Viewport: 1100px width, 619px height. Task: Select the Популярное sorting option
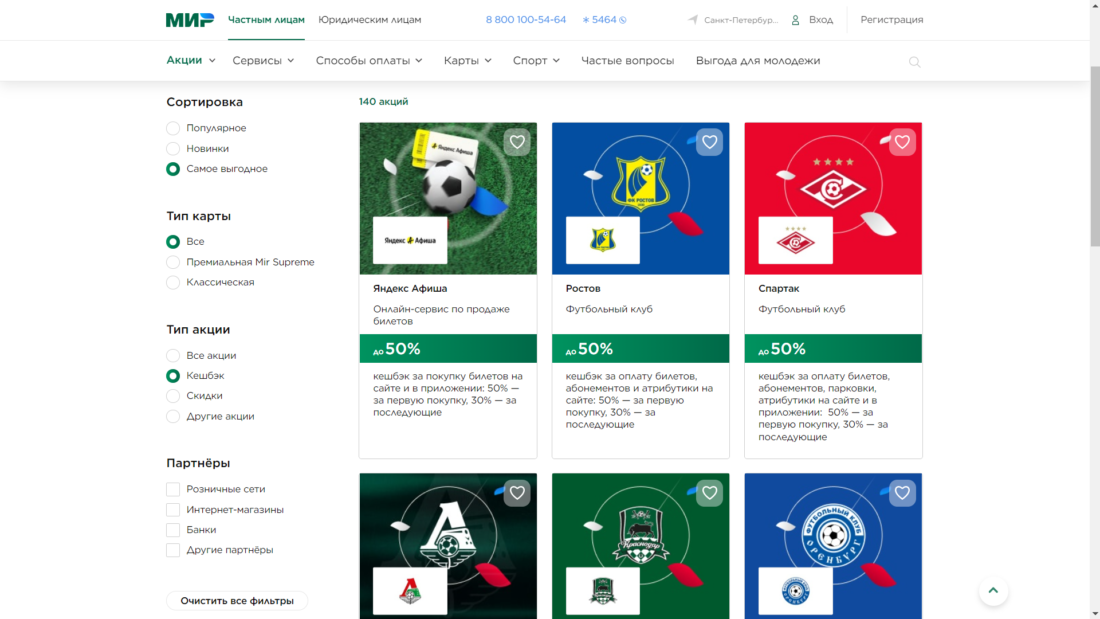click(173, 128)
